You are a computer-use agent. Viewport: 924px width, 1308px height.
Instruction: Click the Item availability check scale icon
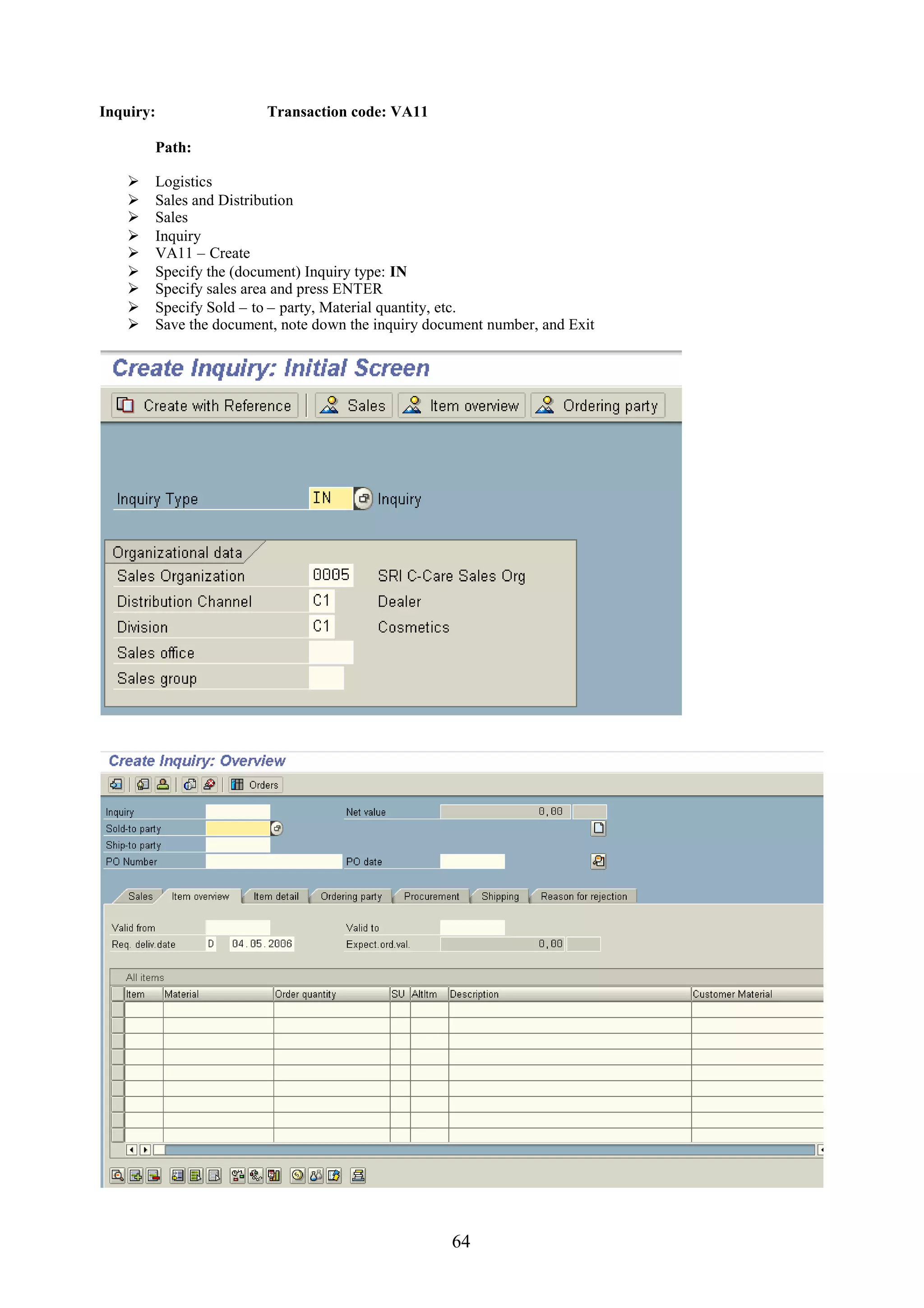(x=237, y=1175)
